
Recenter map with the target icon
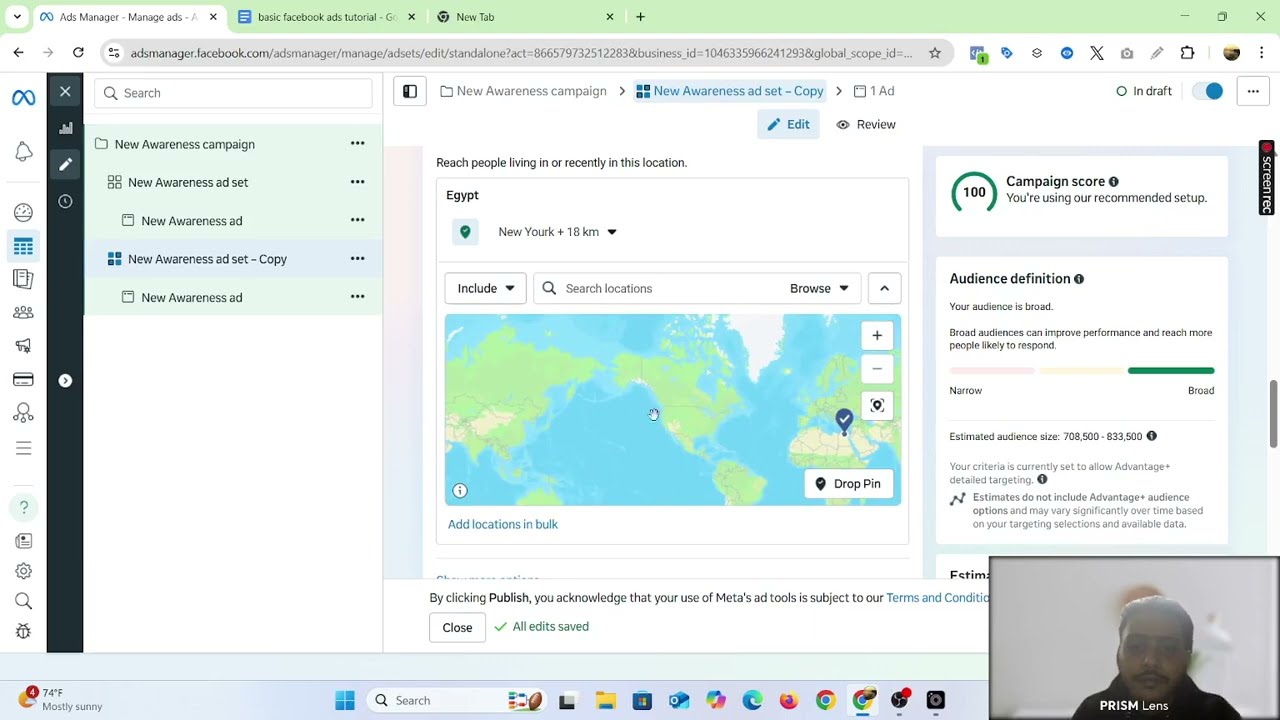pos(877,405)
